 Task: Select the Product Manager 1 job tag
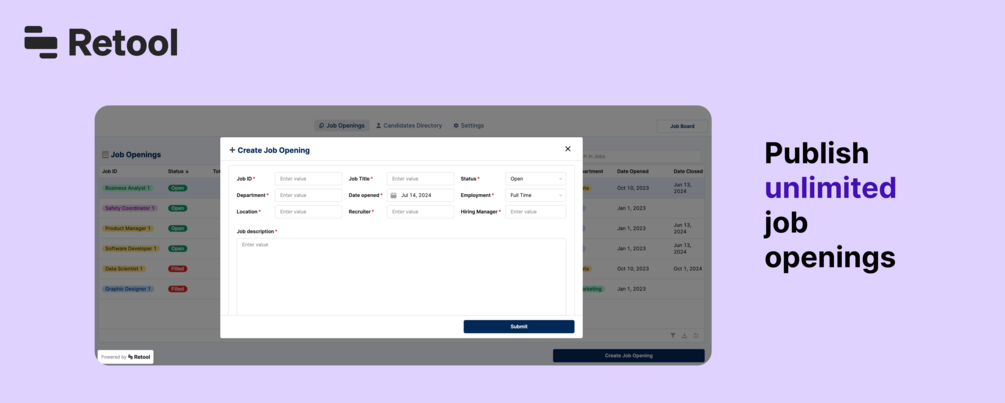pyautogui.click(x=128, y=228)
